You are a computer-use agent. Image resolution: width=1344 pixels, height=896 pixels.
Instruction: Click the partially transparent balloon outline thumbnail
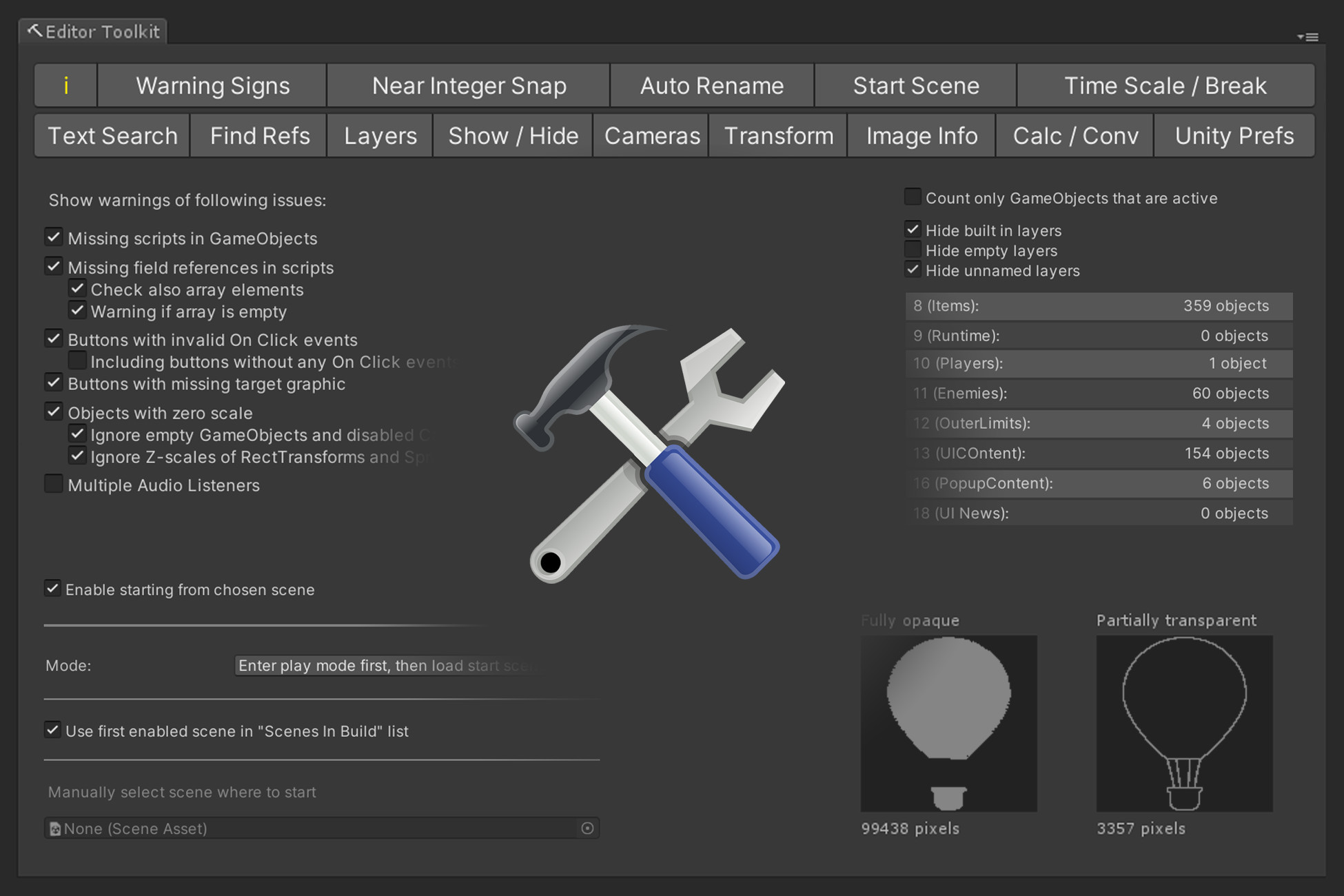pyautogui.click(x=1184, y=722)
